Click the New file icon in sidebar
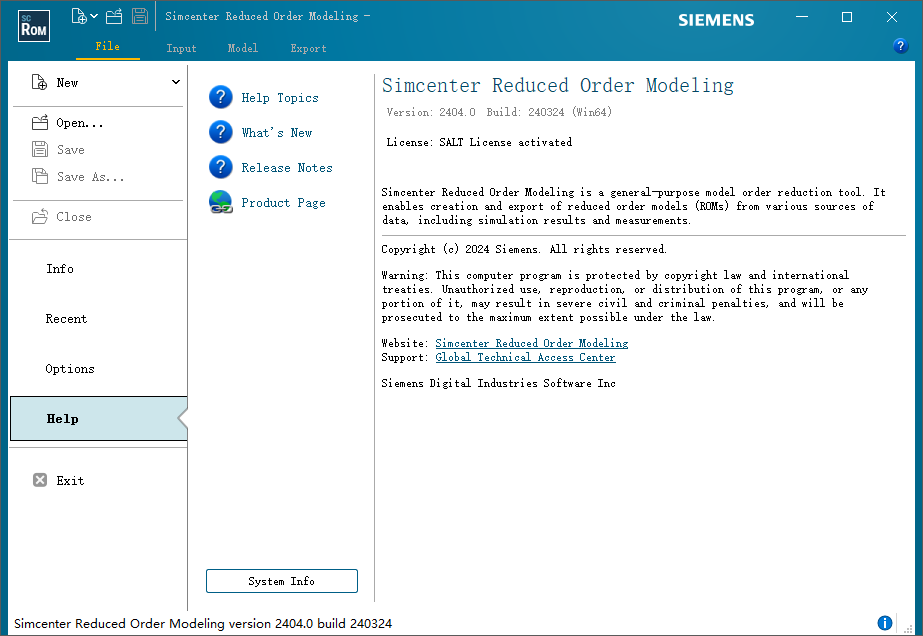This screenshot has height=636, width=923. click(39, 82)
